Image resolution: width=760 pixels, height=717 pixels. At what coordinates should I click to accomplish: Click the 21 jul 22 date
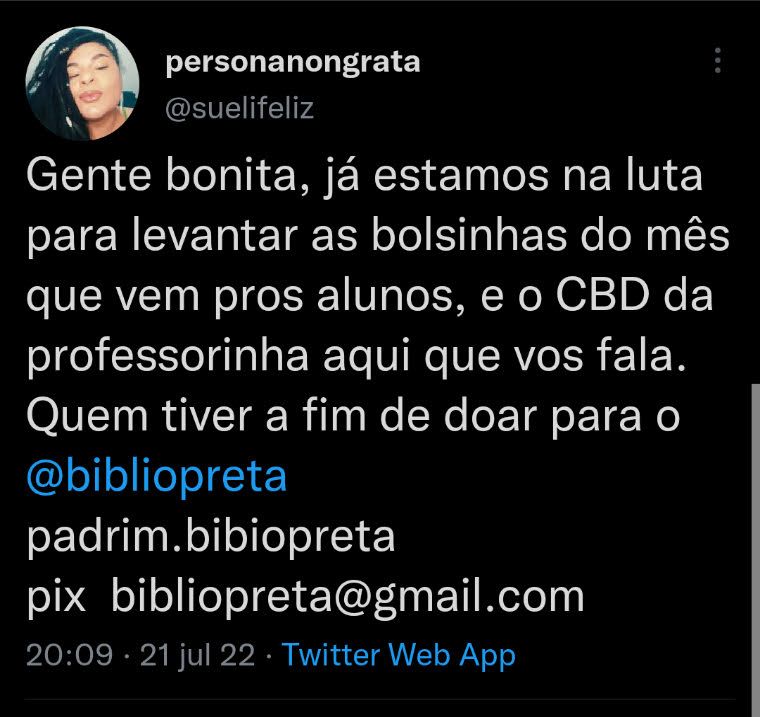(x=197, y=656)
